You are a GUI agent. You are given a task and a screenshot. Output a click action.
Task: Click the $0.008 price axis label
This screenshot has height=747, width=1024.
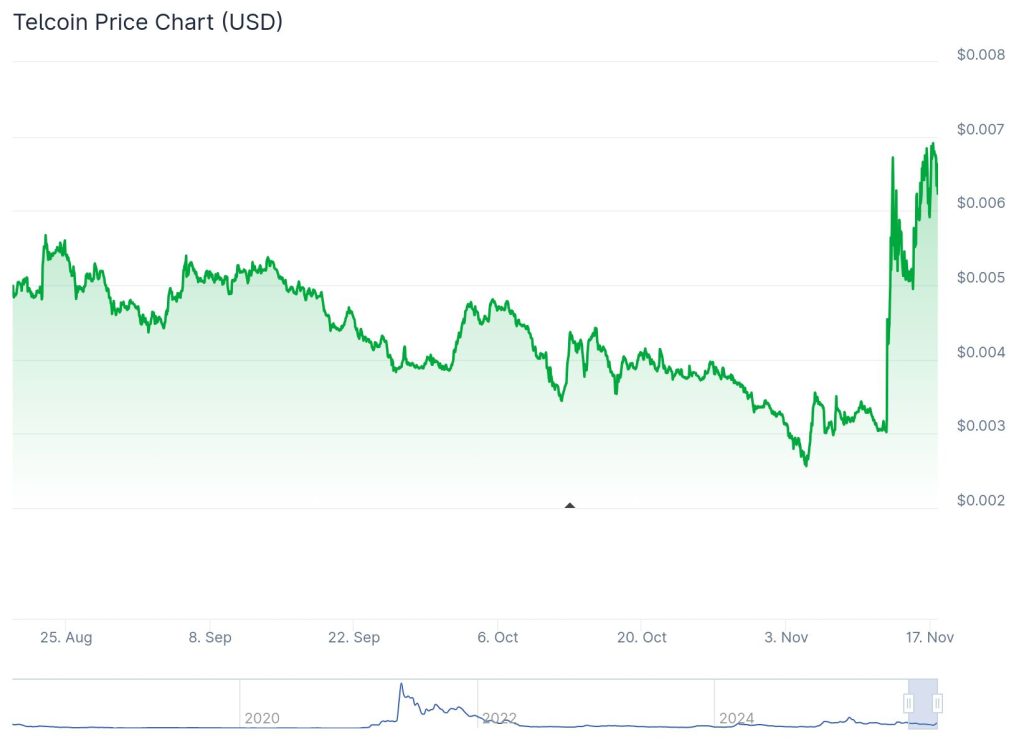click(980, 54)
